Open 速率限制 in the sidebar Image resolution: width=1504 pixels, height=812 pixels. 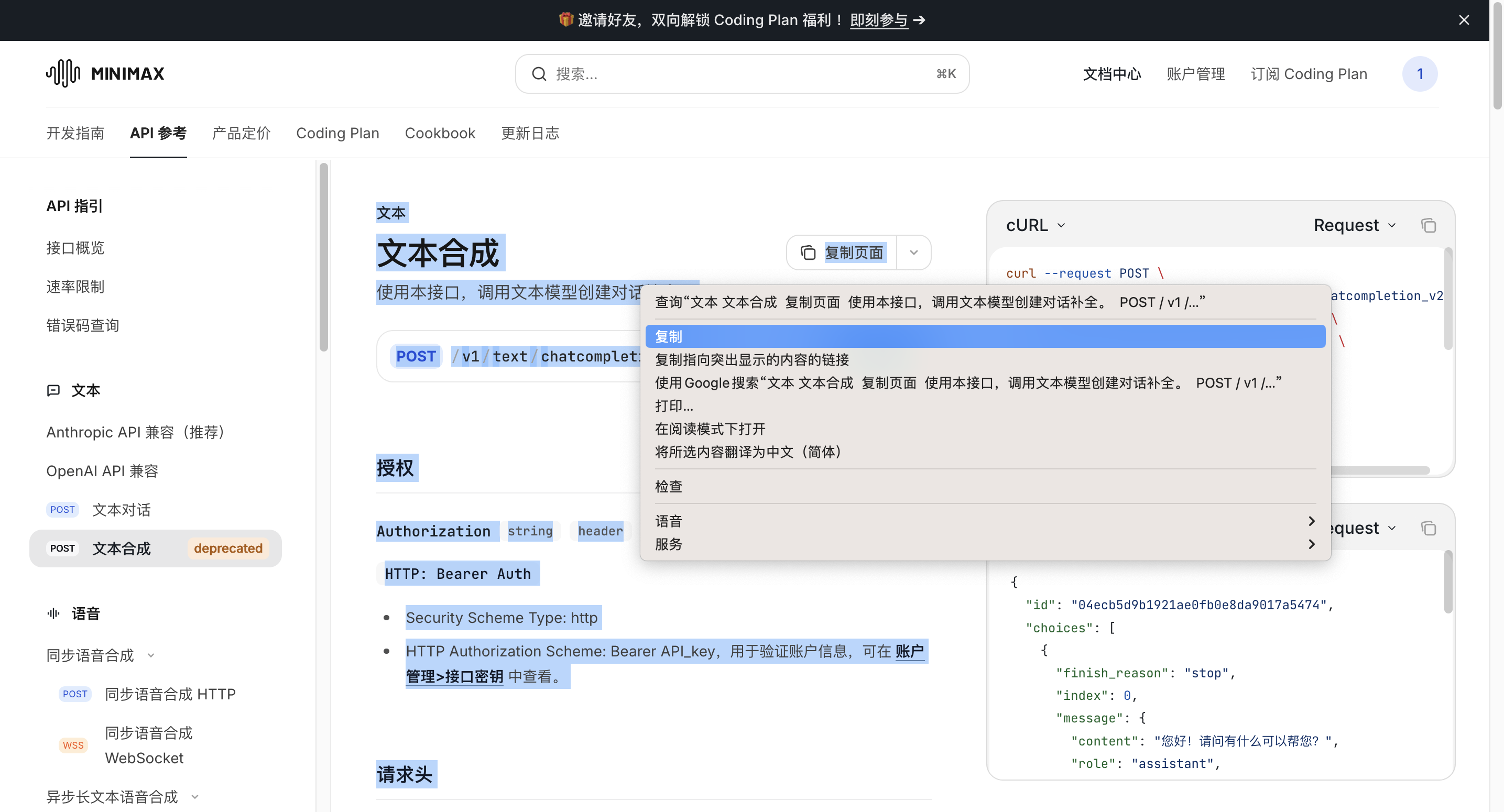pyautogui.click(x=75, y=287)
